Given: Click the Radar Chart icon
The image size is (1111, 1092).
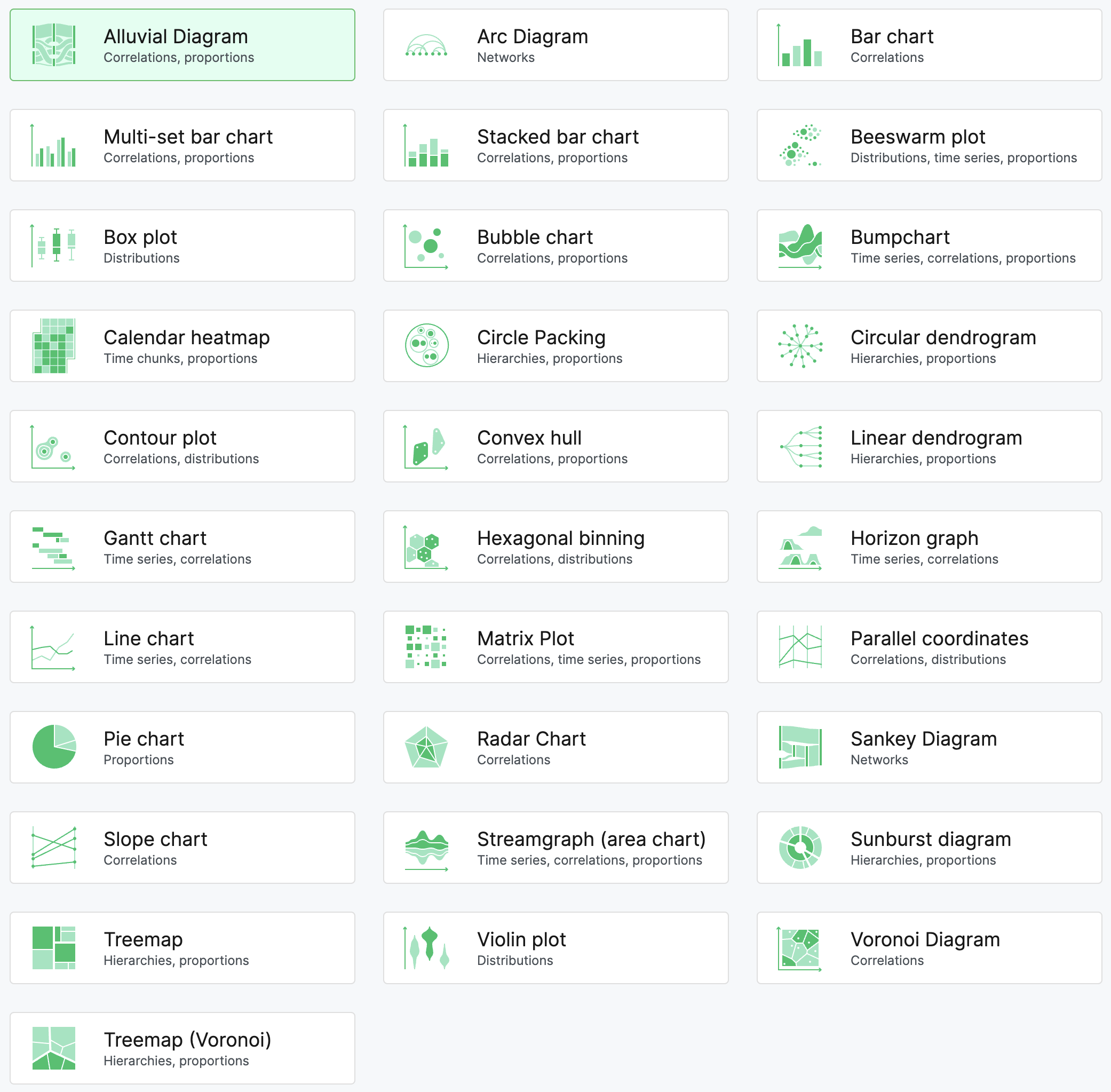Looking at the screenshot, I should tap(425, 747).
